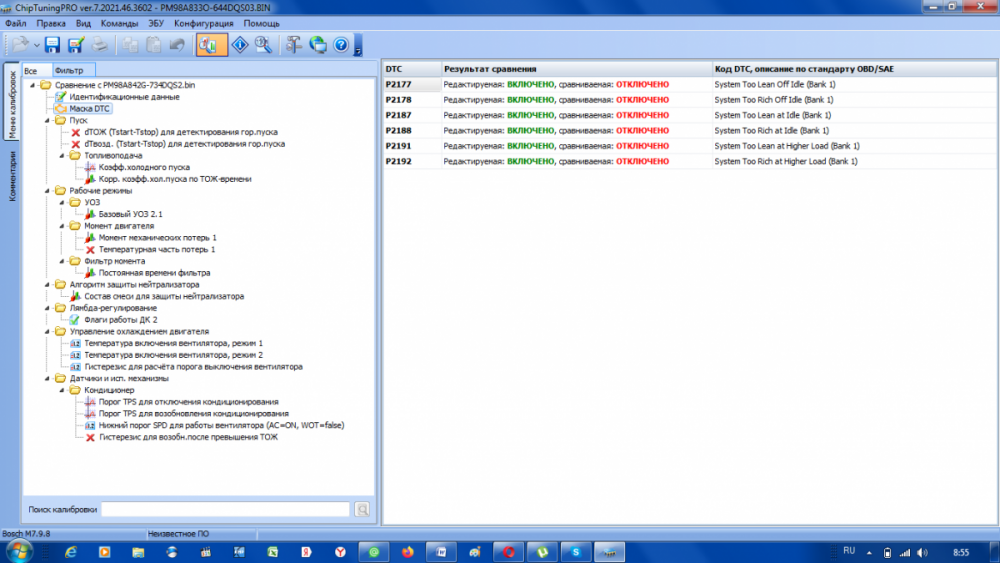Open the Файл menu
Image resolution: width=1000 pixels, height=563 pixels.
(16, 23)
